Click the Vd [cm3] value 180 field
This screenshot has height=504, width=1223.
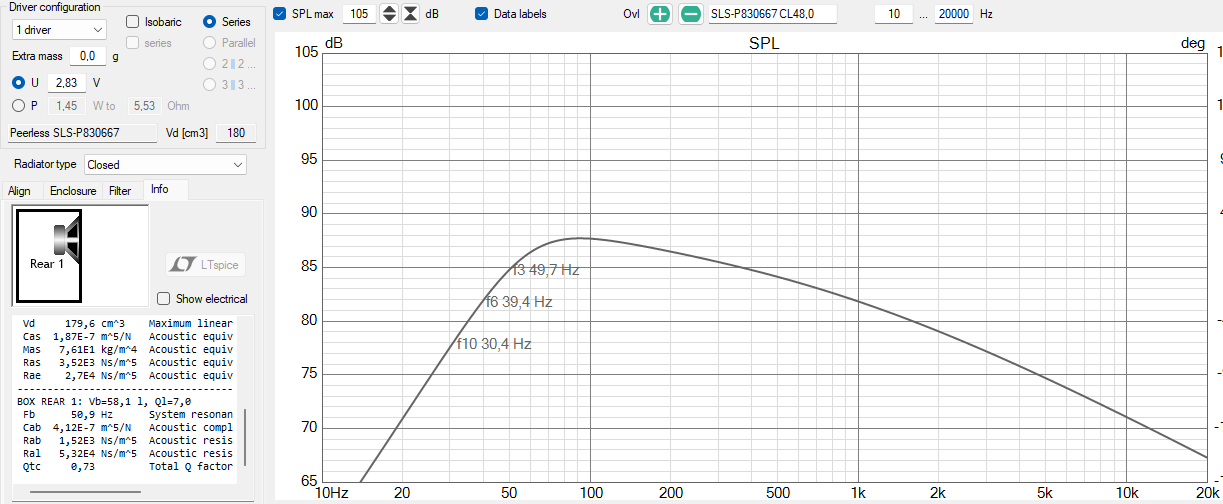[x=236, y=133]
